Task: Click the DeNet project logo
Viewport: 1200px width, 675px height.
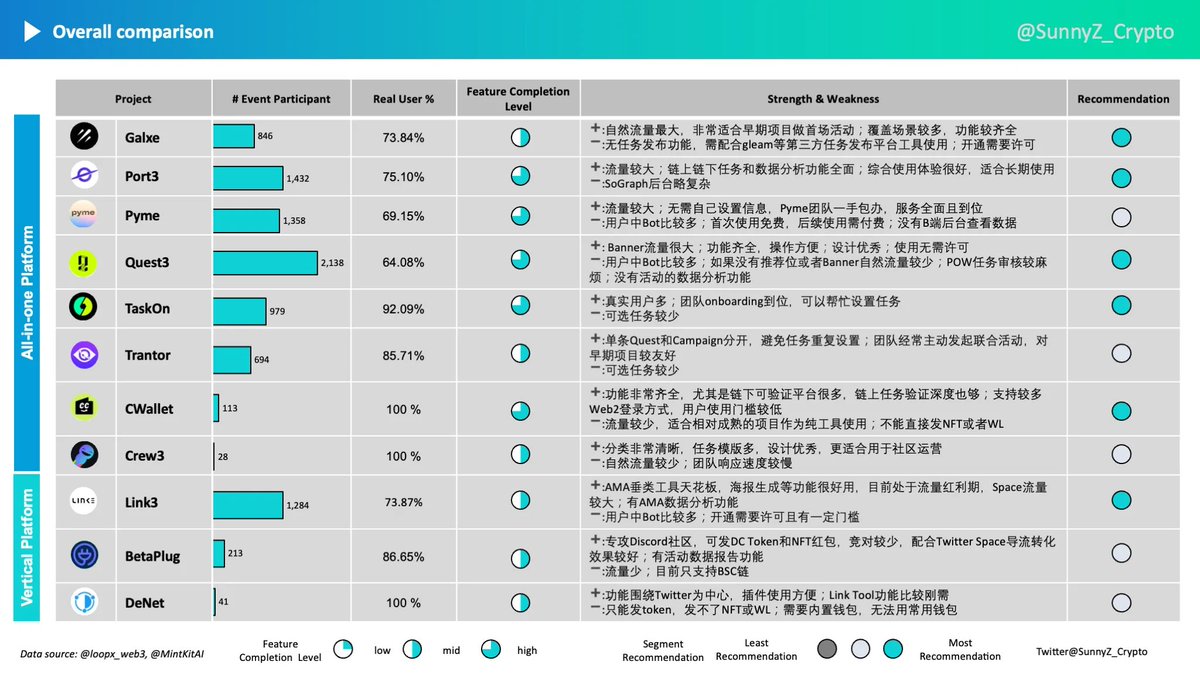Action: [x=83, y=602]
